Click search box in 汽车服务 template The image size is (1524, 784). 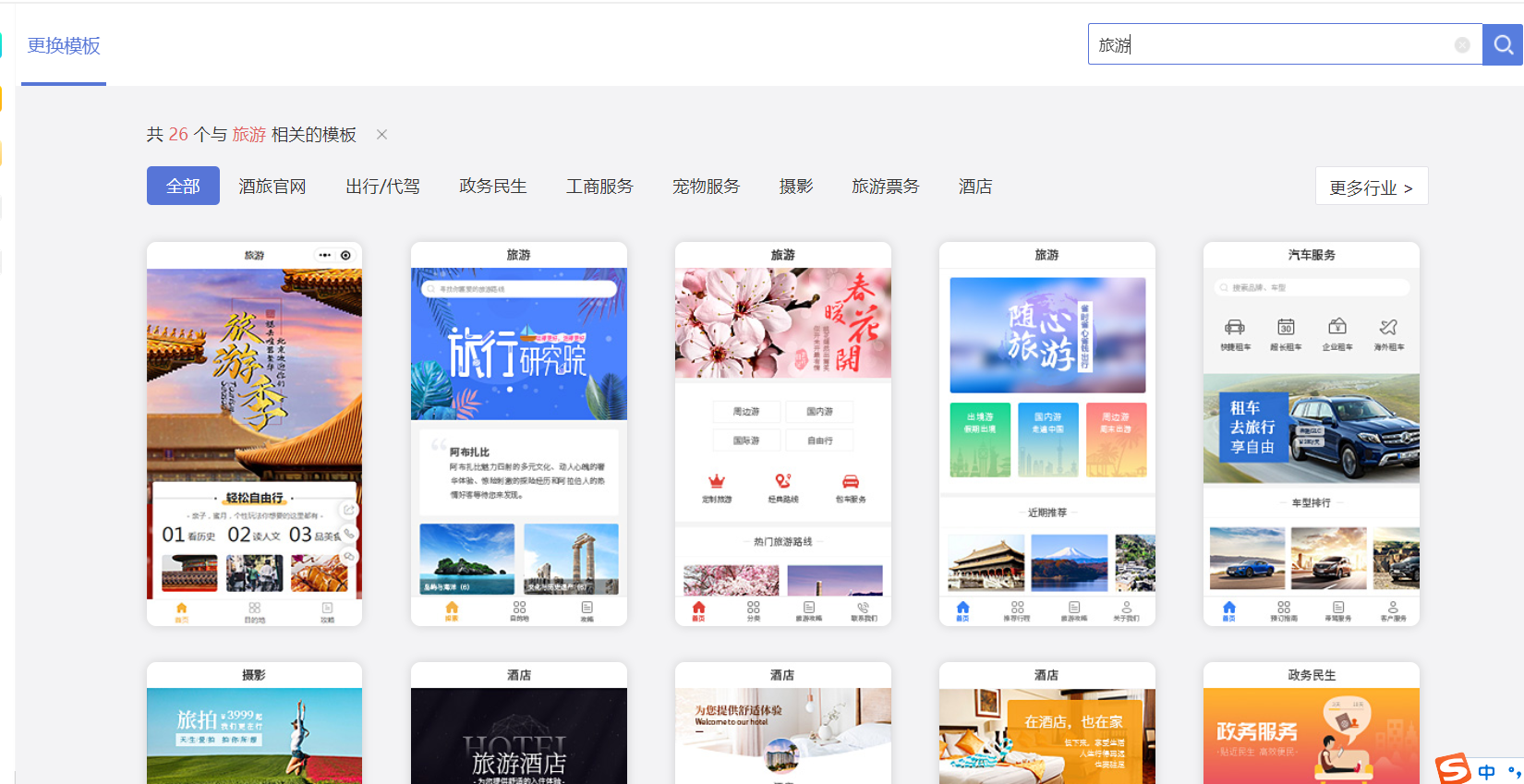[x=1312, y=287]
